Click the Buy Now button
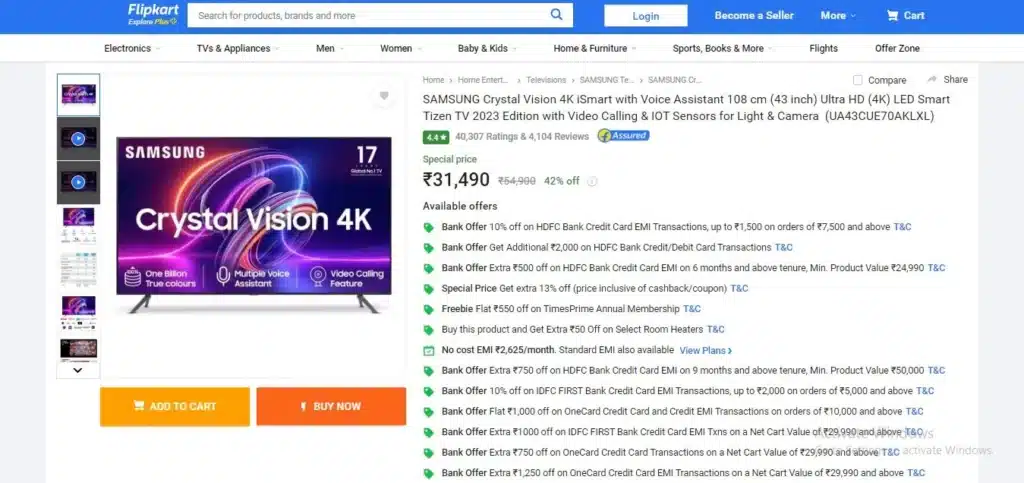Viewport: 1024px width, 483px height. coord(331,406)
